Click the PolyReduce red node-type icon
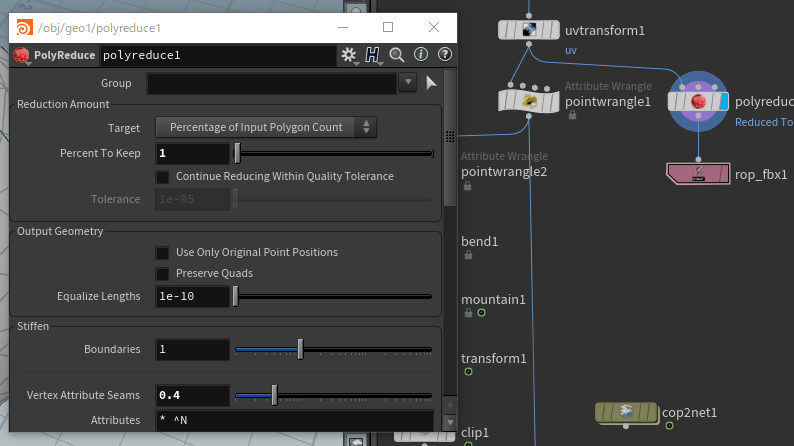Screen dimensions: 794x446 (21, 55)
